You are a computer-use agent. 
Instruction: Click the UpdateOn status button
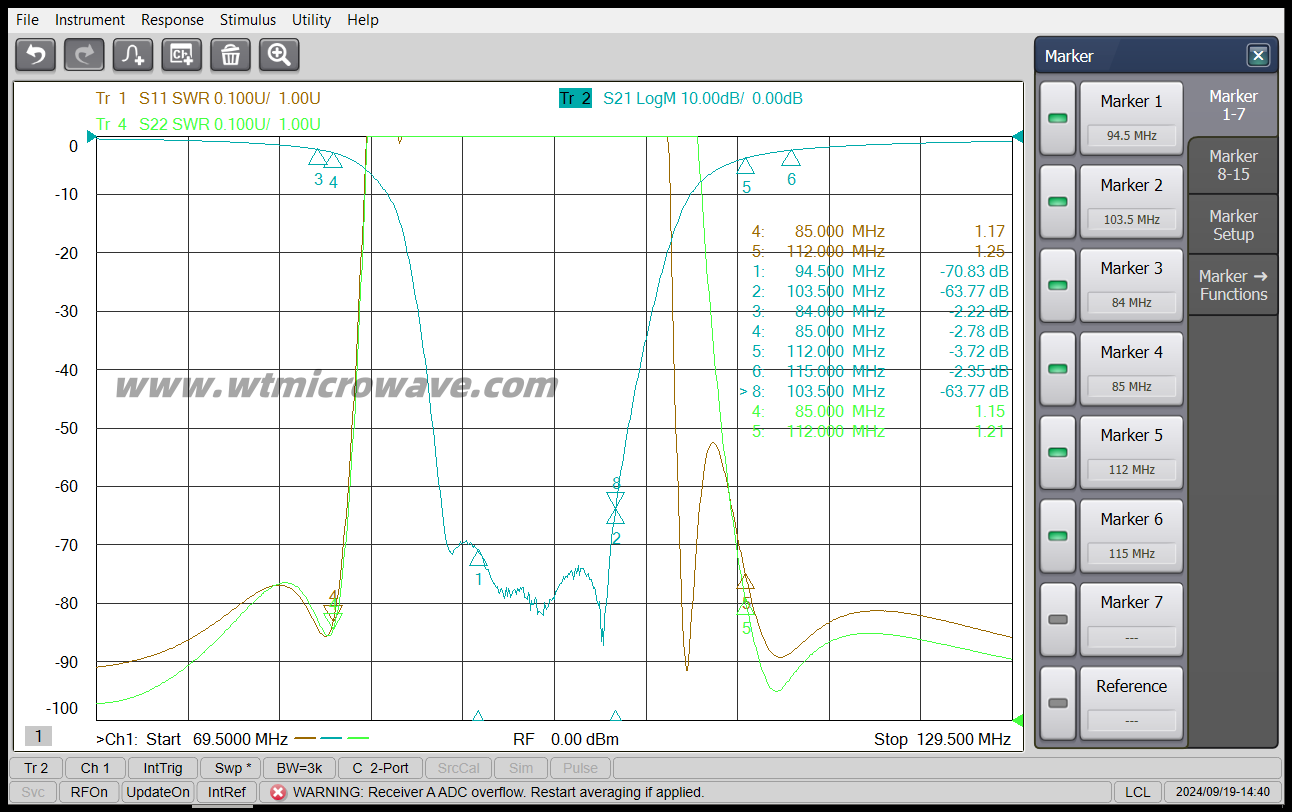pos(157,792)
